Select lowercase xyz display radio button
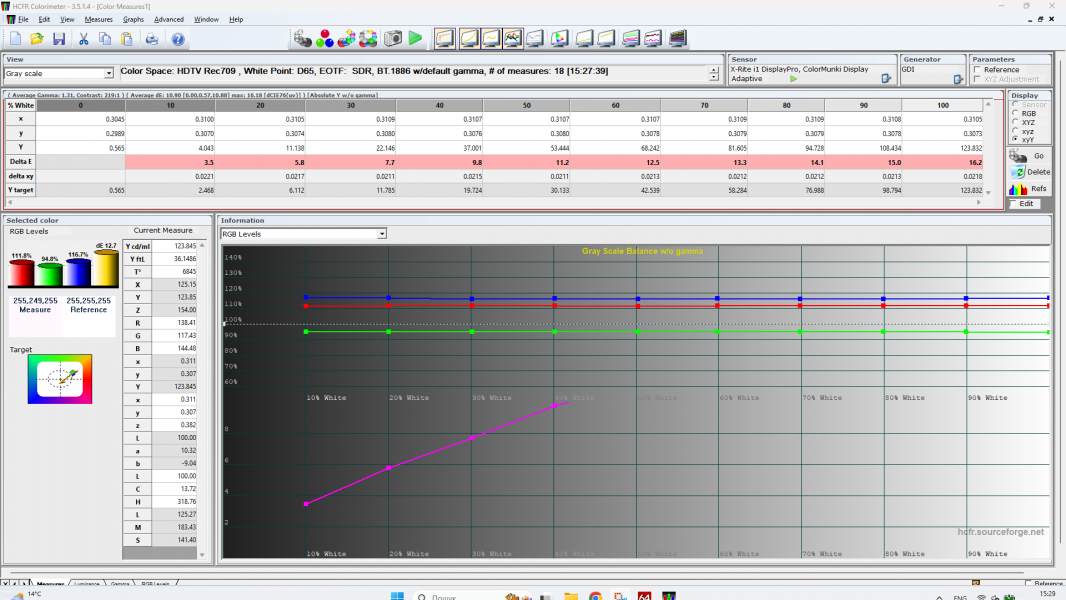 1015,131
